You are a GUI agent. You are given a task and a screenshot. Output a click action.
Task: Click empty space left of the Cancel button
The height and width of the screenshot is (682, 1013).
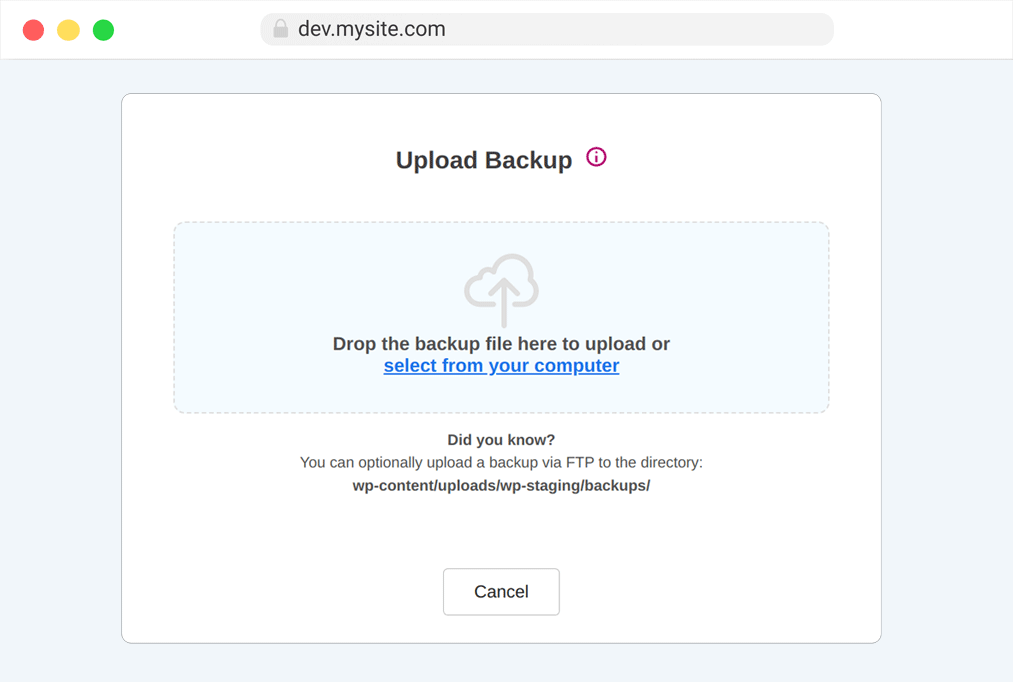pyautogui.click(x=284, y=592)
